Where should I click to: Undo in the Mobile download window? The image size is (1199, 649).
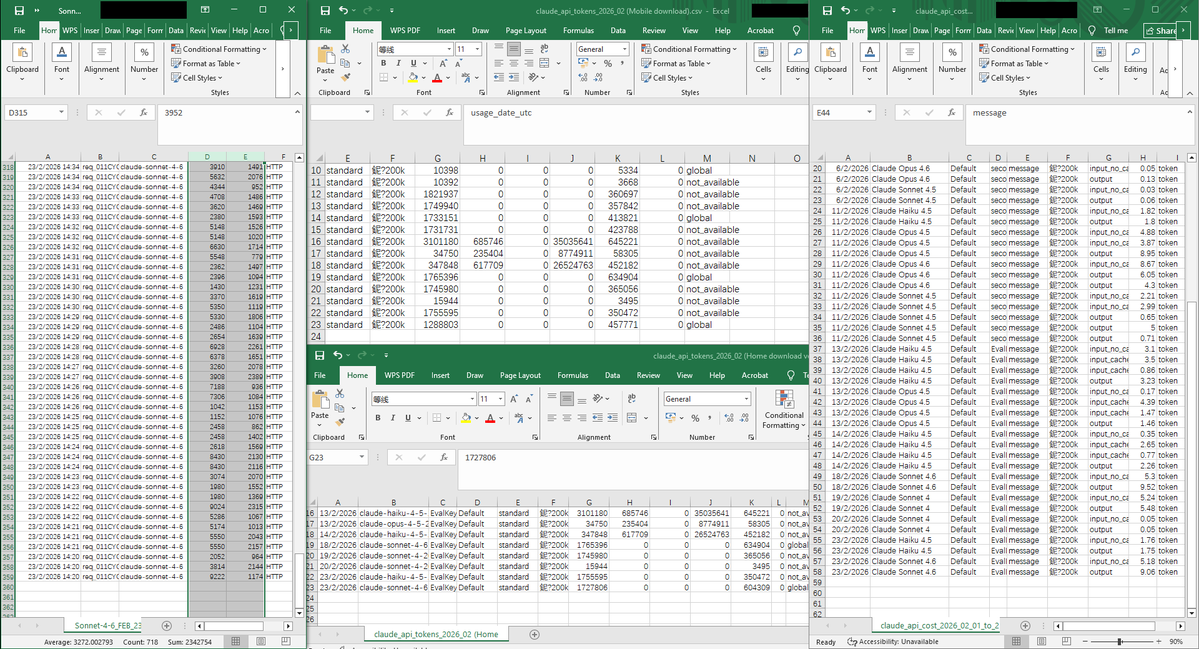tap(343, 11)
